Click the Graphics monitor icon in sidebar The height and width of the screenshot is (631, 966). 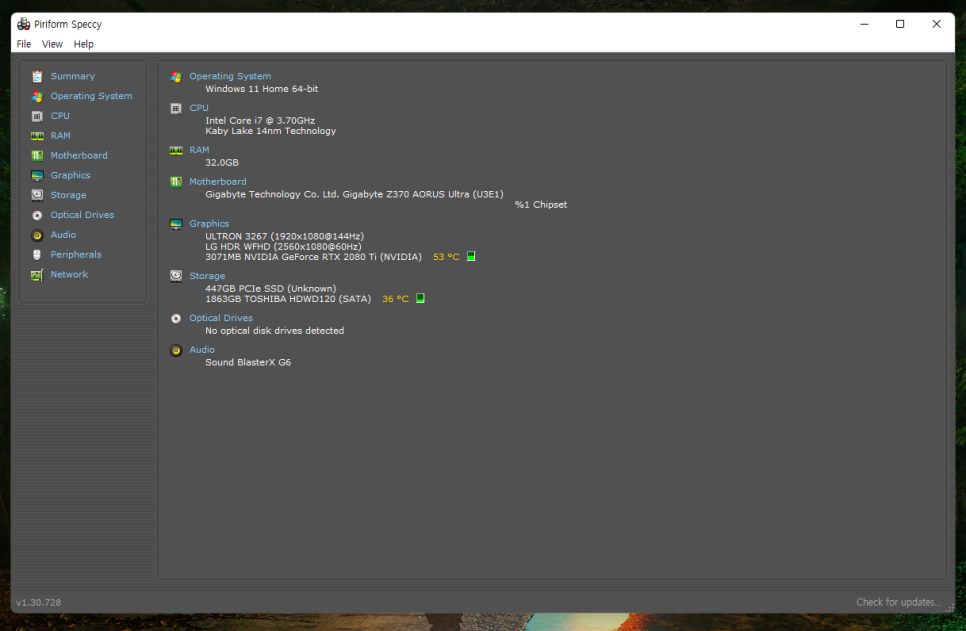[37, 176]
